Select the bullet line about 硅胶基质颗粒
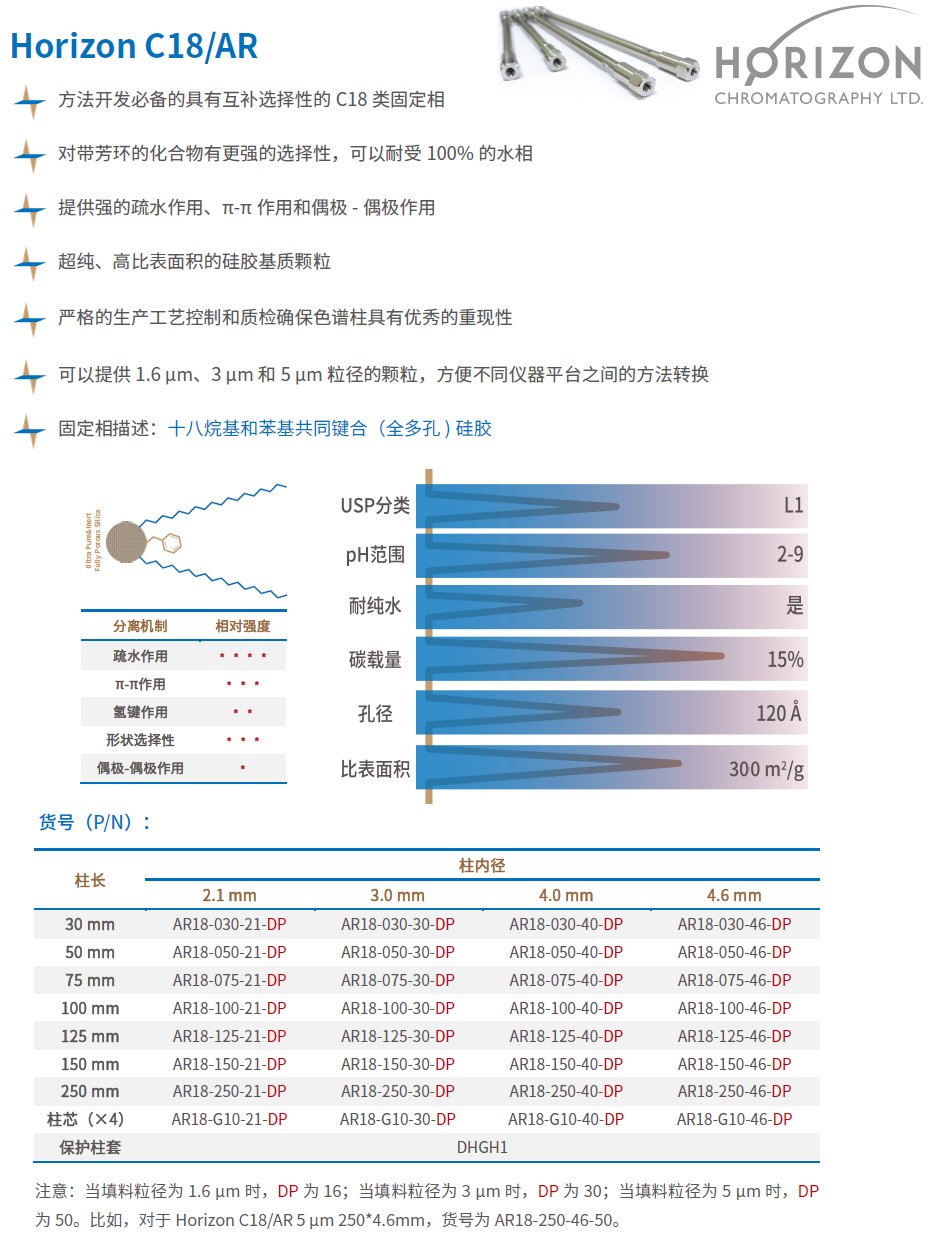The width and height of the screenshot is (937, 1240). [194, 262]
